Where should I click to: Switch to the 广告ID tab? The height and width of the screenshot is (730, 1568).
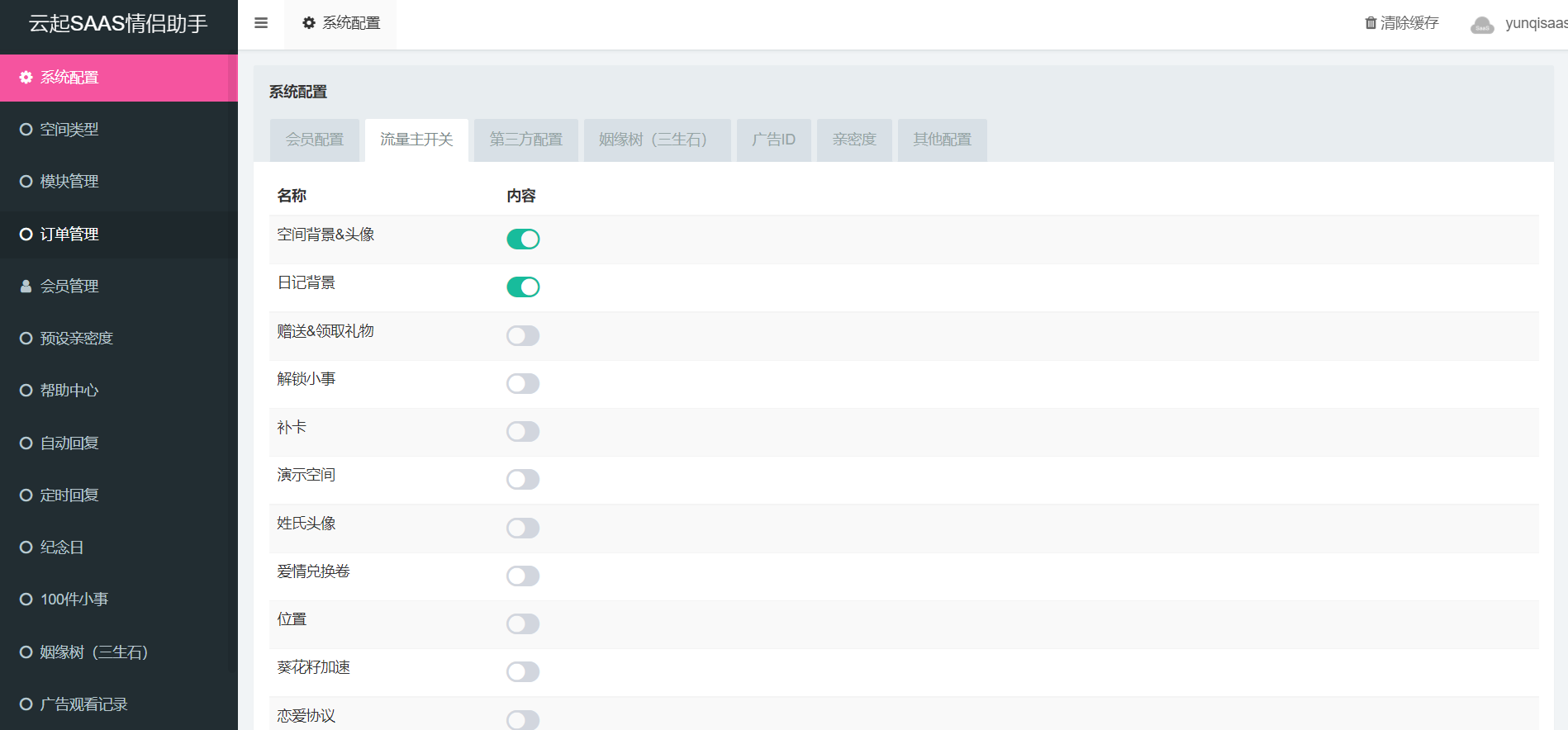tap(773, 140)
